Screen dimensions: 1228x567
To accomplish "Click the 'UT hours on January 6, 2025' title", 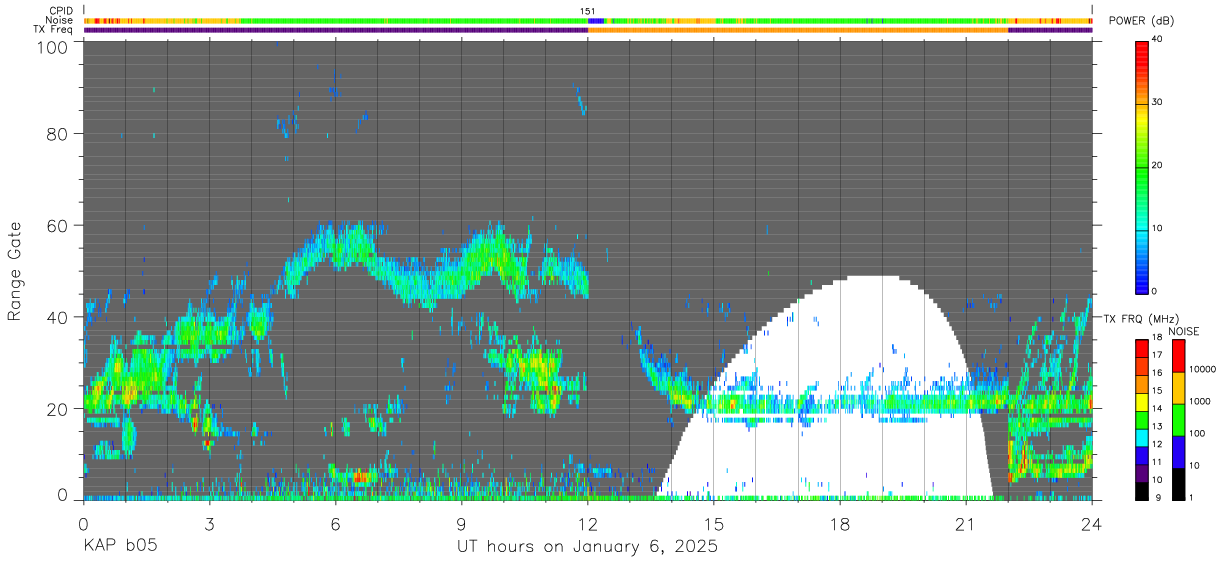I will [x=587, y=546].
